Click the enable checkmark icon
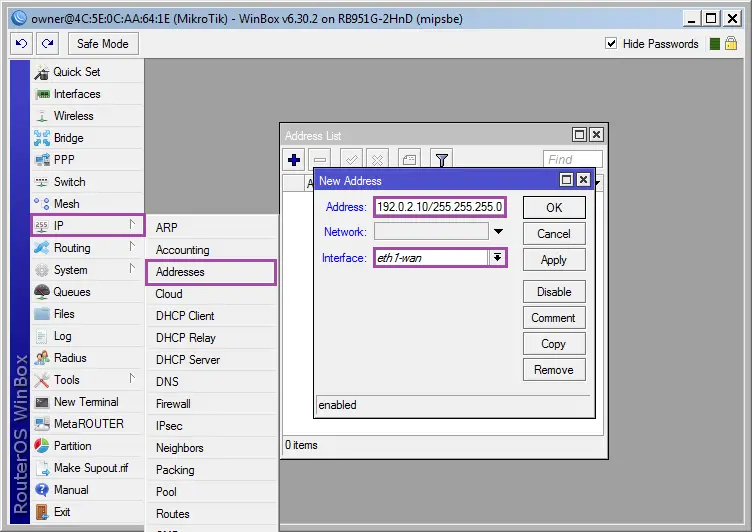This screenshot has height=532, width=752. (351, 159)
